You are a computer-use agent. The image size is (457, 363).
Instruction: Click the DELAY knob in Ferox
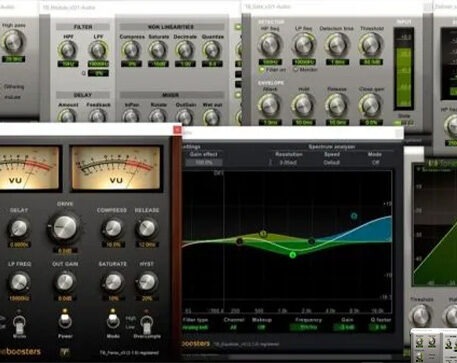click(19, 228)
